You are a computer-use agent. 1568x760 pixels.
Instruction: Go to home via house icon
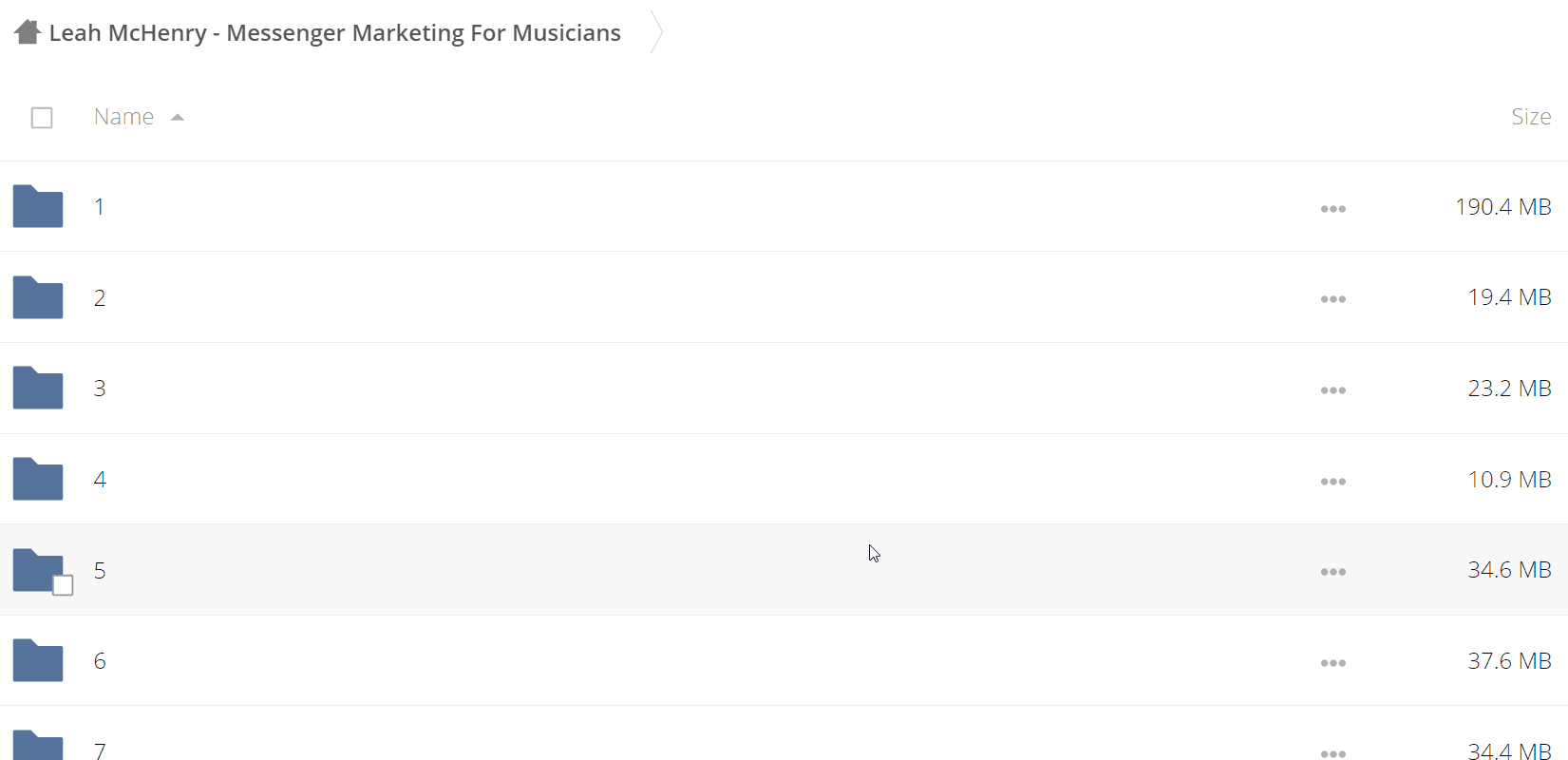point(28,32)
